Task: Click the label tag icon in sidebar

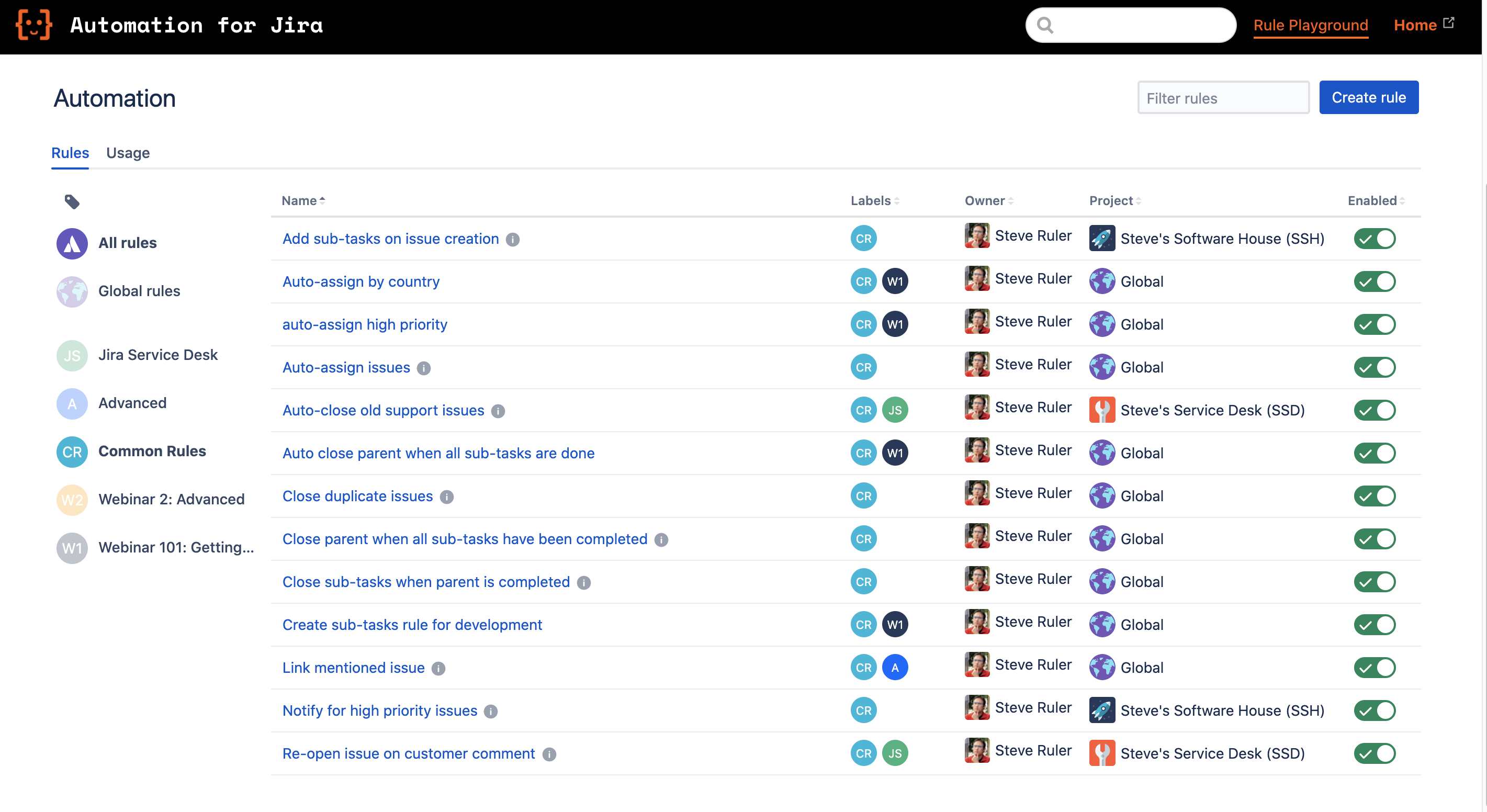Action: [72, 201]
